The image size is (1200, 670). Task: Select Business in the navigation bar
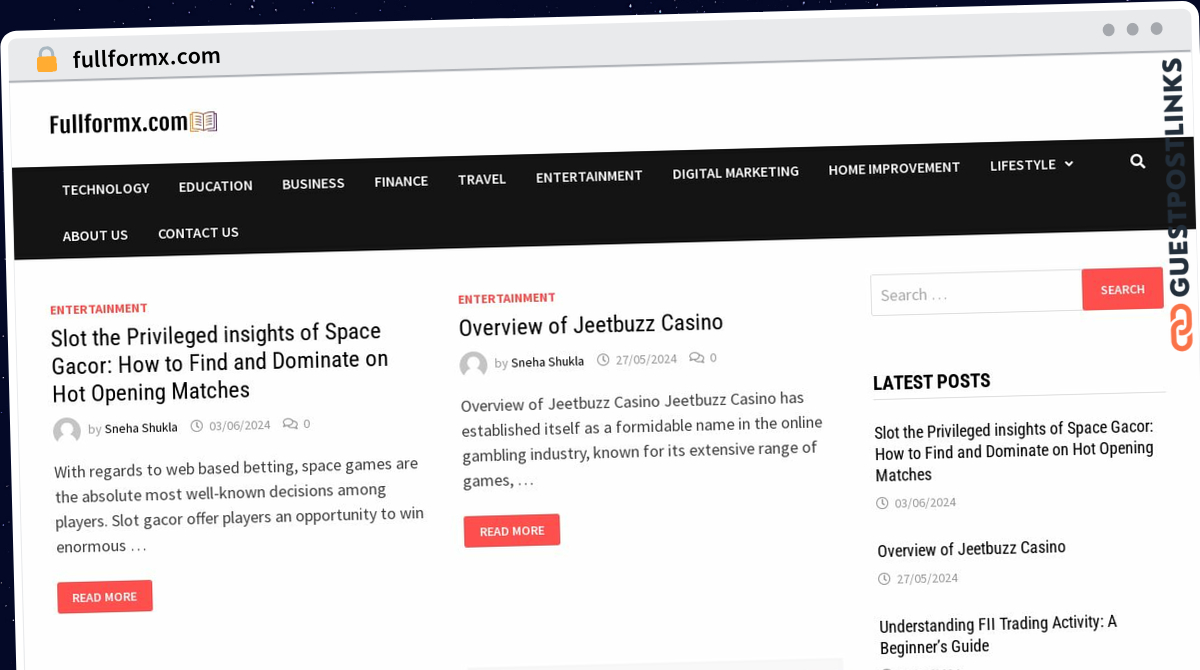313,183
